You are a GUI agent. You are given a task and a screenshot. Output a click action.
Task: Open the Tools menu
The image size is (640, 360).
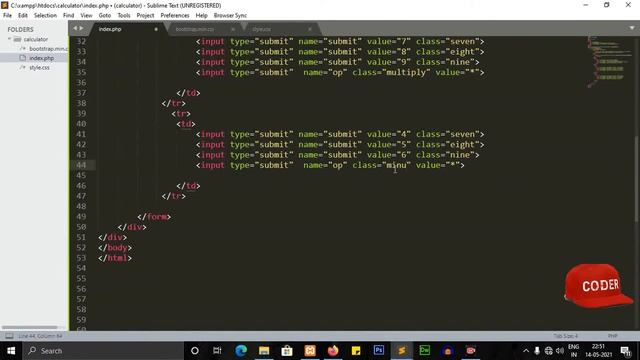click(124, 16)
